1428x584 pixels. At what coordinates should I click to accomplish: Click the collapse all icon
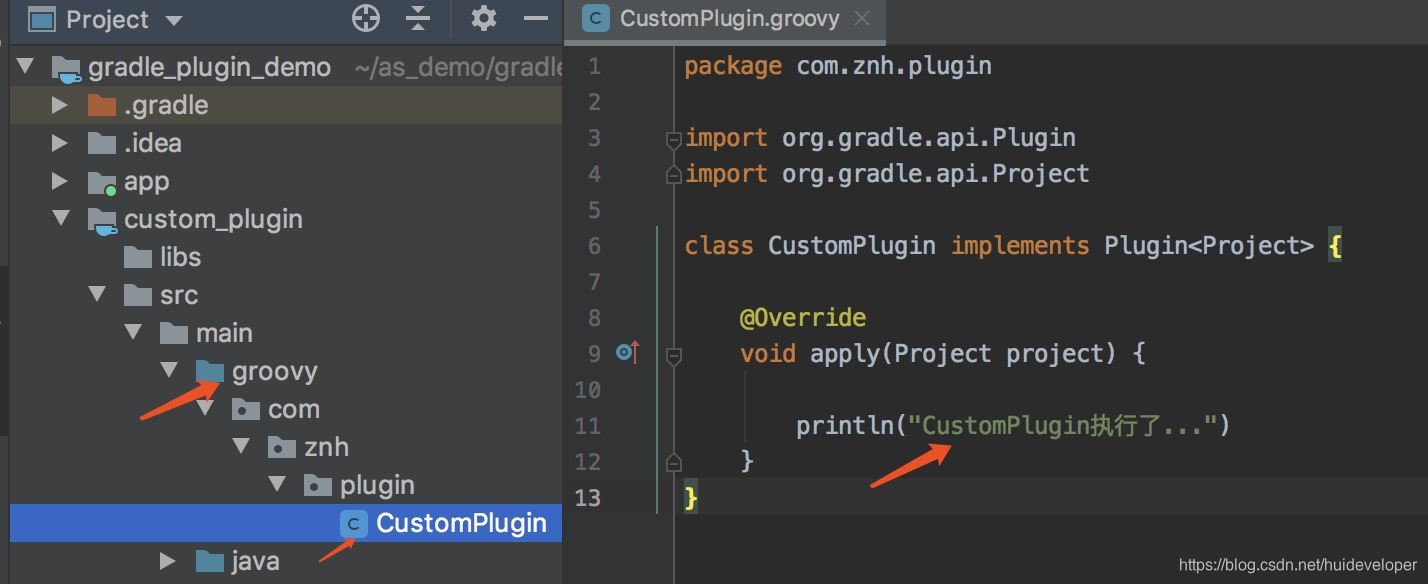point(418,18)
